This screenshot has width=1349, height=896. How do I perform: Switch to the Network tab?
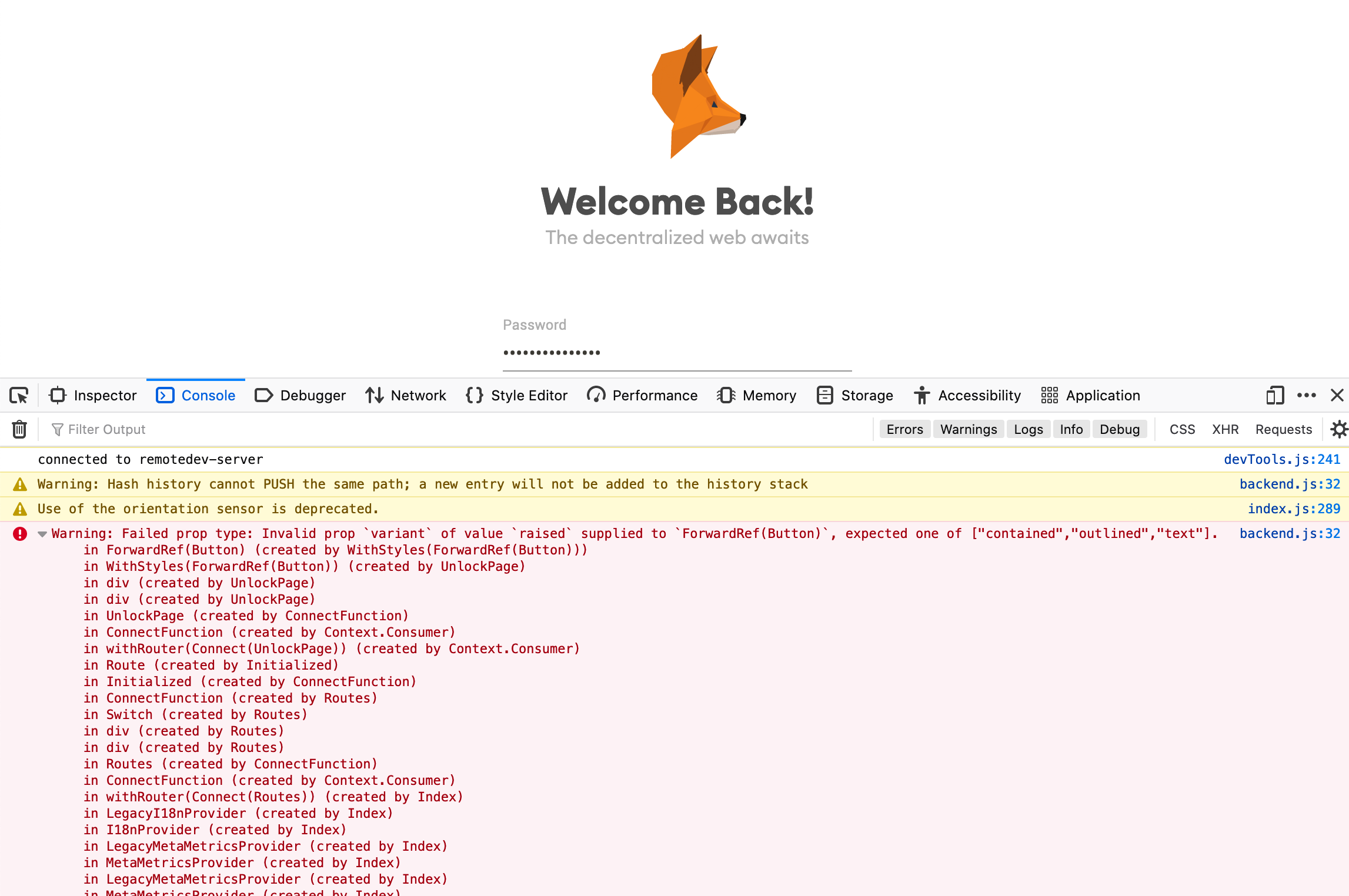(x=406, y=396)
